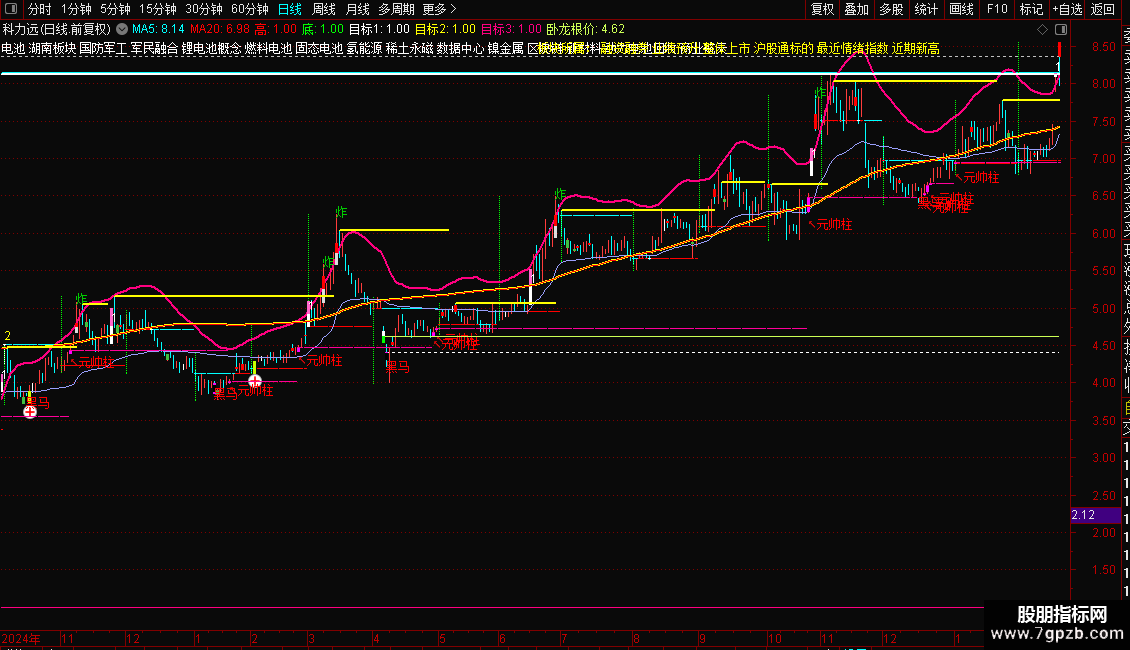Click the 卧龙根价: 4.62 indicator label

[x=585, y=29]
